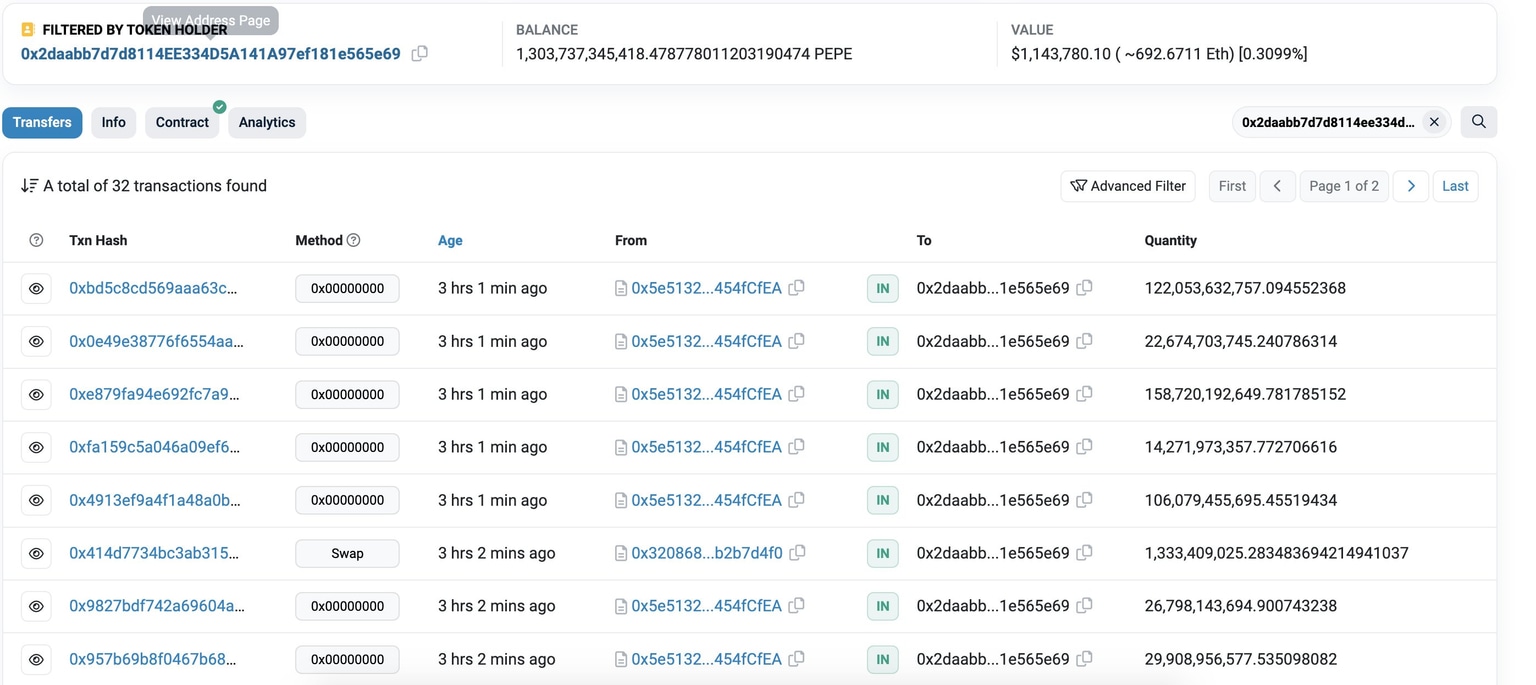Copy the filtered token holder address

[419, 53]
